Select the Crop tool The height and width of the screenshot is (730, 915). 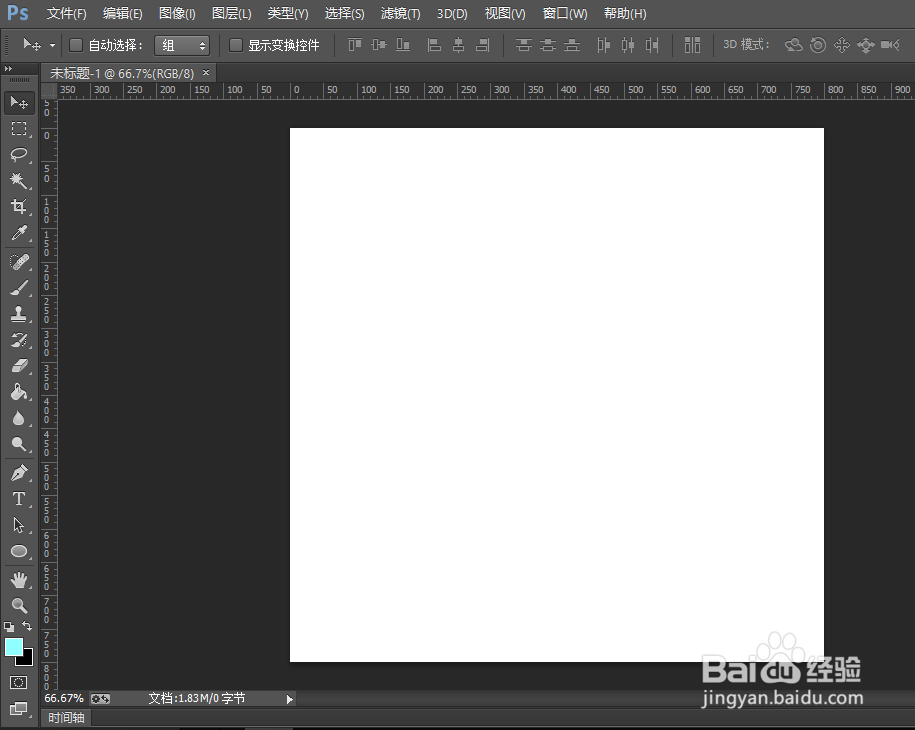click(19, 207)
